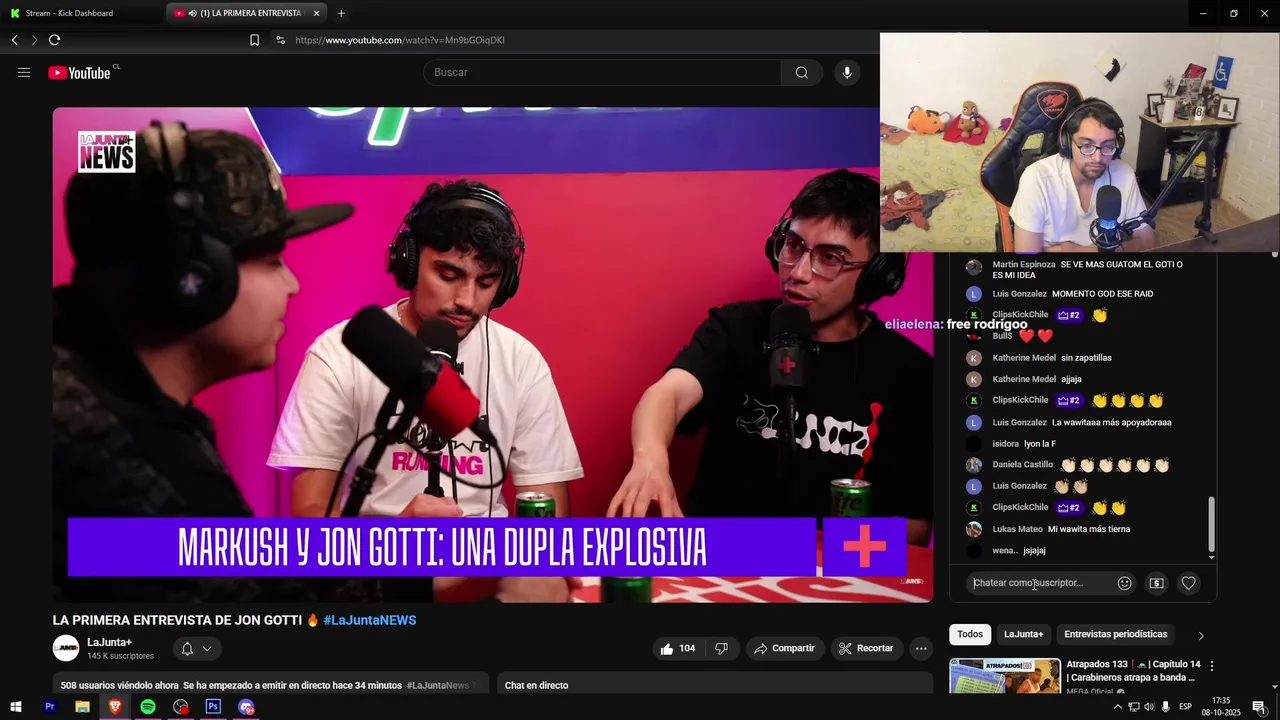Open the chat emoji picker

1124,583
